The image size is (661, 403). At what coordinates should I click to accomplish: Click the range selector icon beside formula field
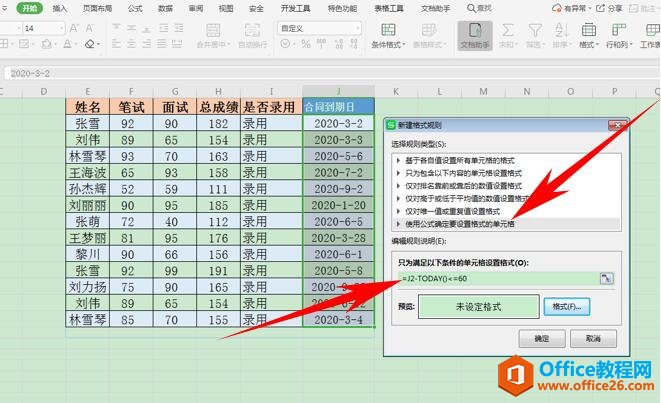pos(606,276)
